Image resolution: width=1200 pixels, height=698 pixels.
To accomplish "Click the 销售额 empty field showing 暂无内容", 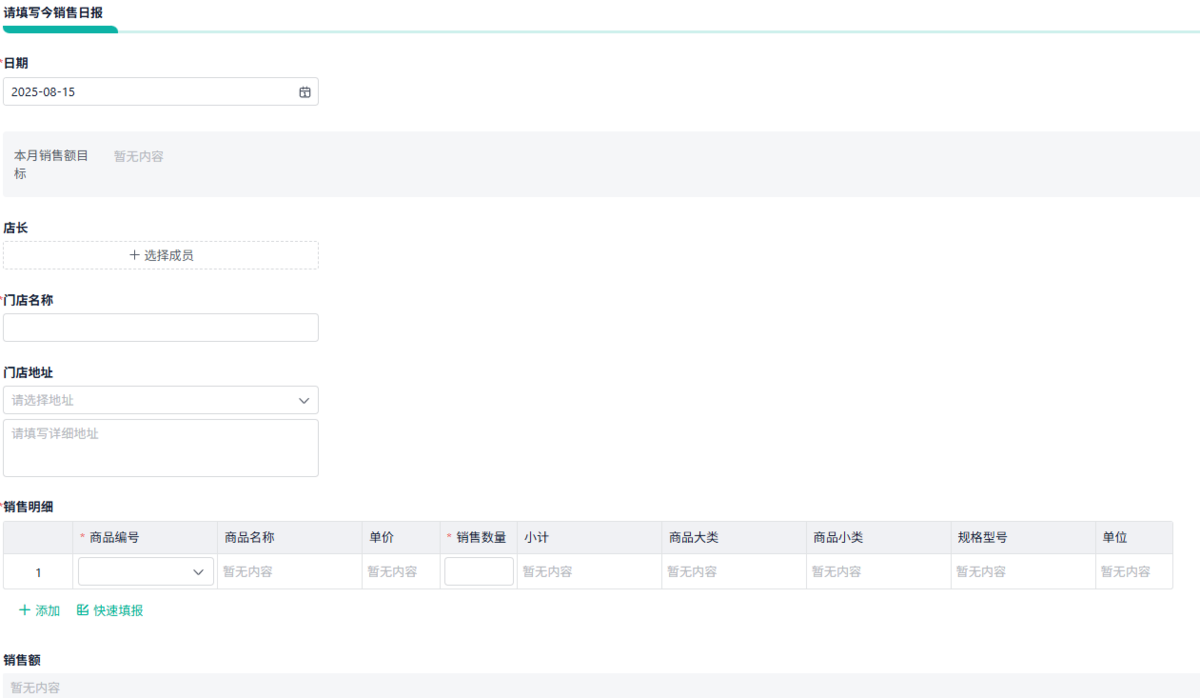I will point(601,686).
